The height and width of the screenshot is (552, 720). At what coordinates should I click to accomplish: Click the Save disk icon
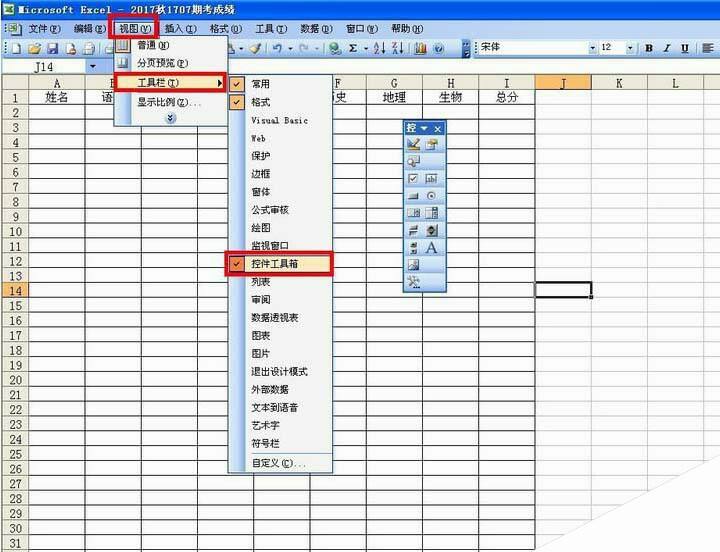pyautogui.click(x=53, y=48)
